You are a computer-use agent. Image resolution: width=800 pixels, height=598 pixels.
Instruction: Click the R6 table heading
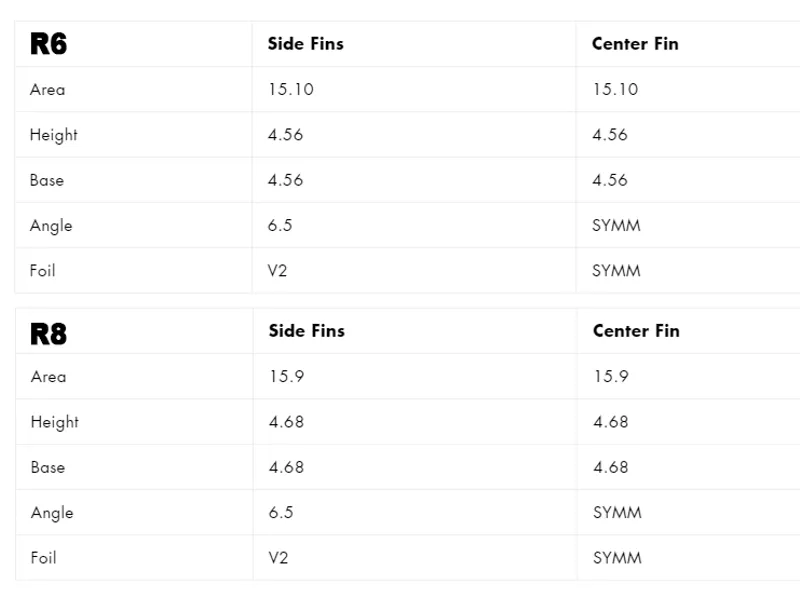pos(49,44)
